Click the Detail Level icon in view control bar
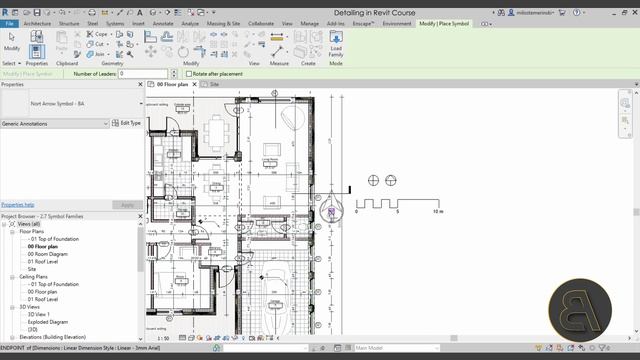 click(182, 338)
